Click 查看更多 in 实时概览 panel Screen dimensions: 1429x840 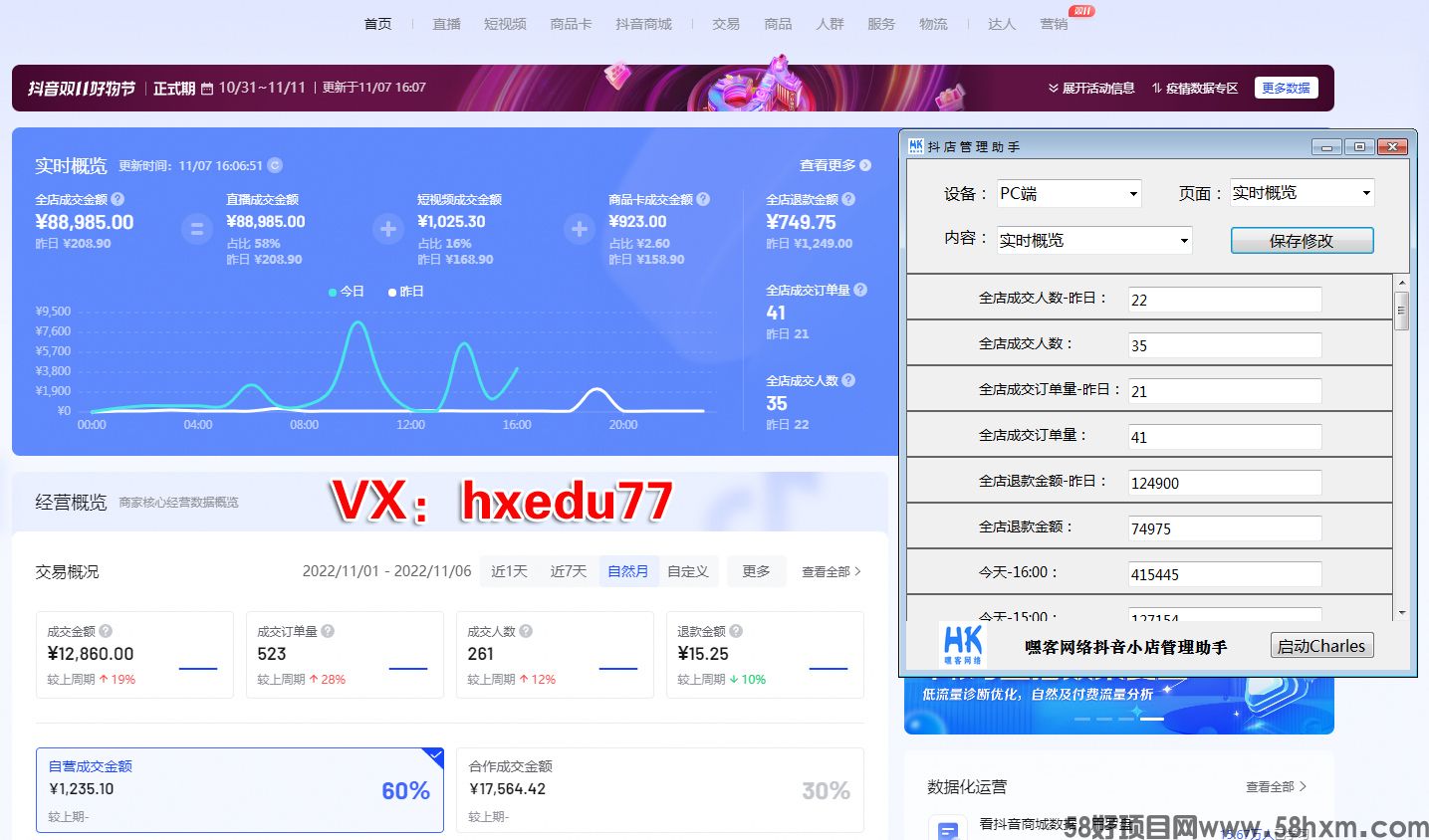(x=835, y=165)
